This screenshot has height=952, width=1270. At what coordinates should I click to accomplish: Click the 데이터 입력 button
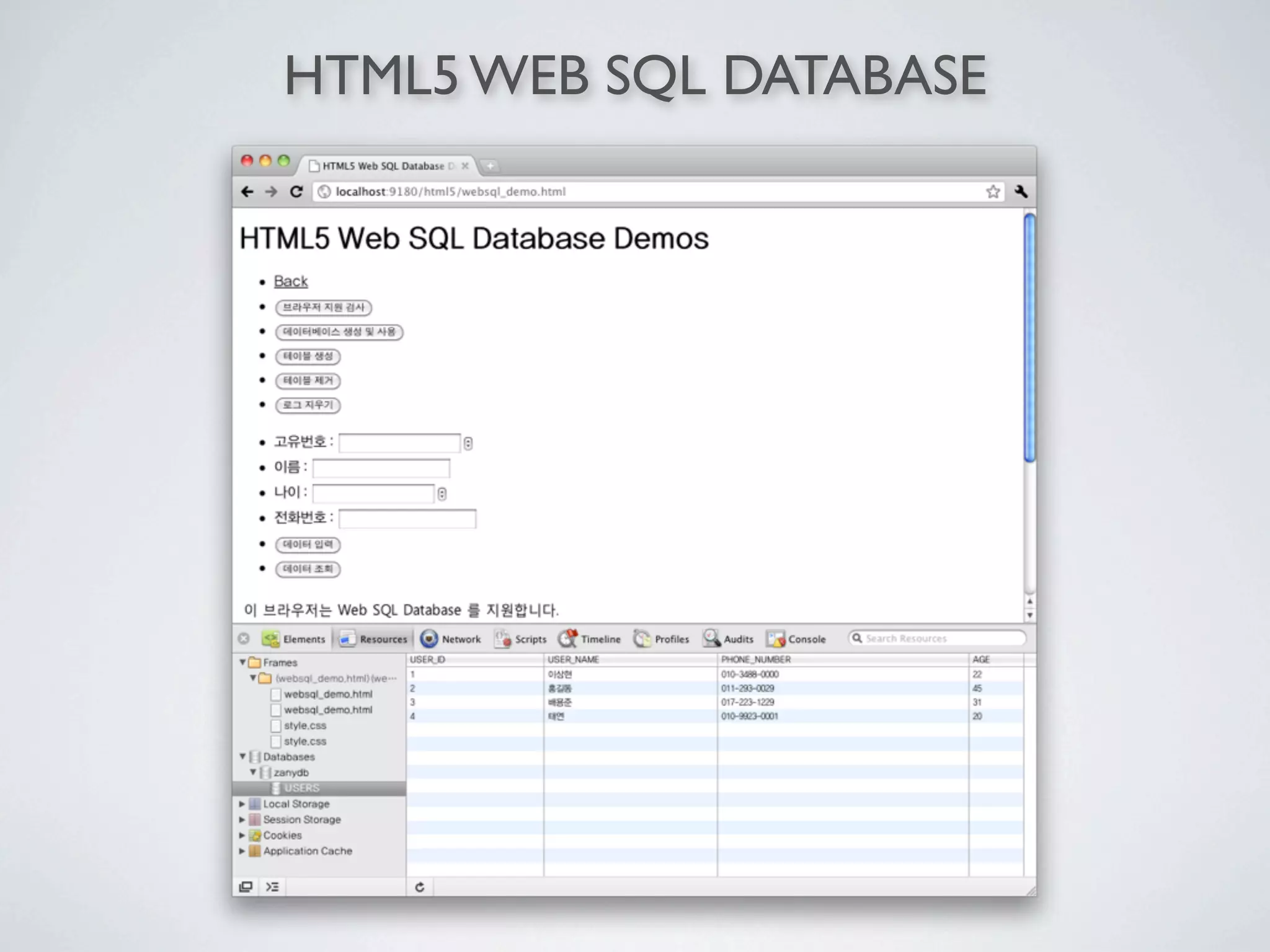click(308, 544)
